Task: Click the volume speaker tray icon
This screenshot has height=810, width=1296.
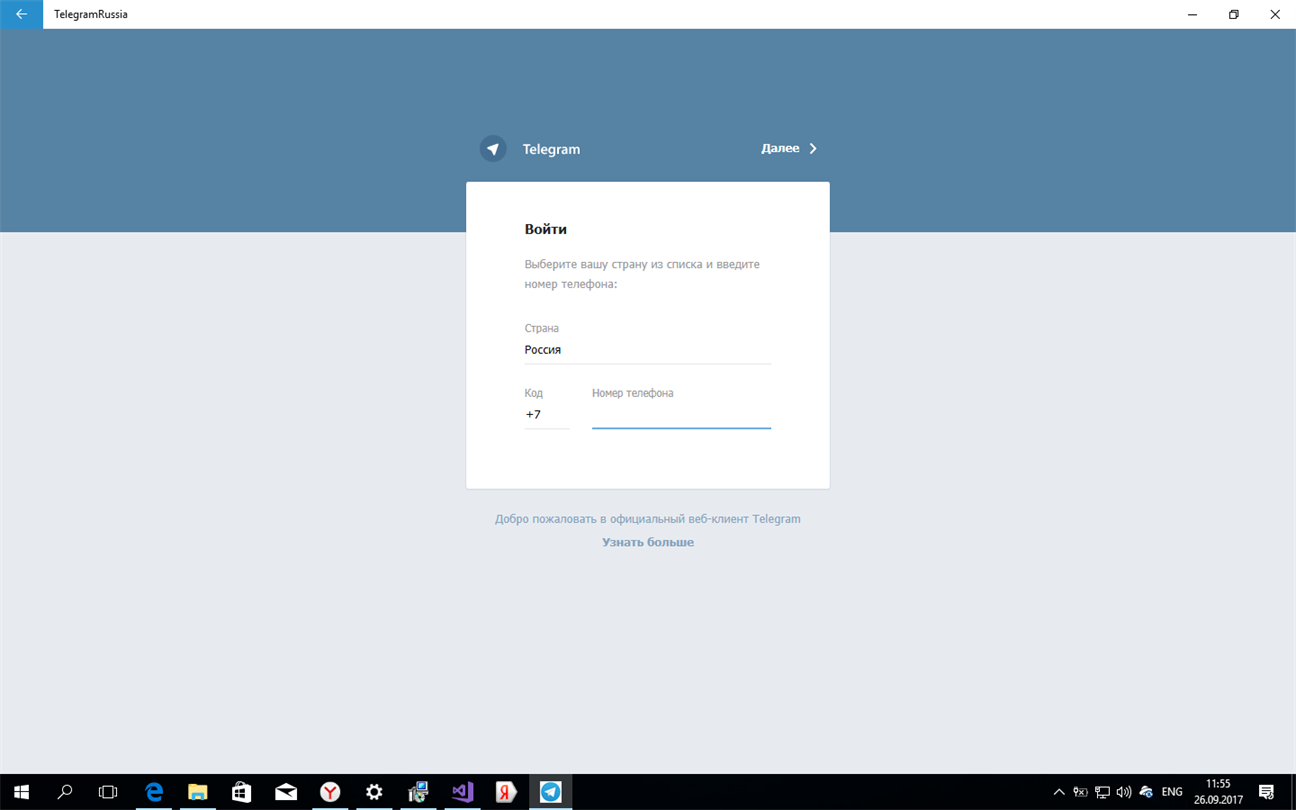Action: pyautogui.click(x=1124, y=792)
